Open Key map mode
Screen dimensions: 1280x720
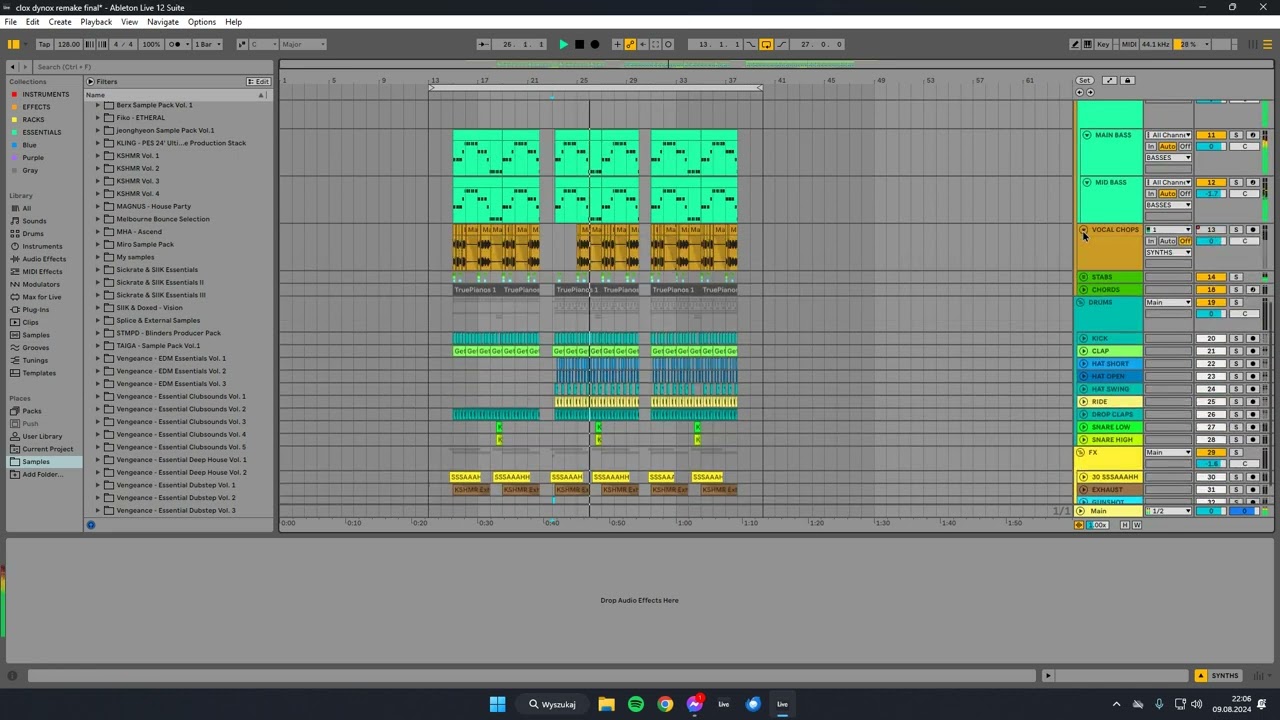click(x=1103, y=44)
